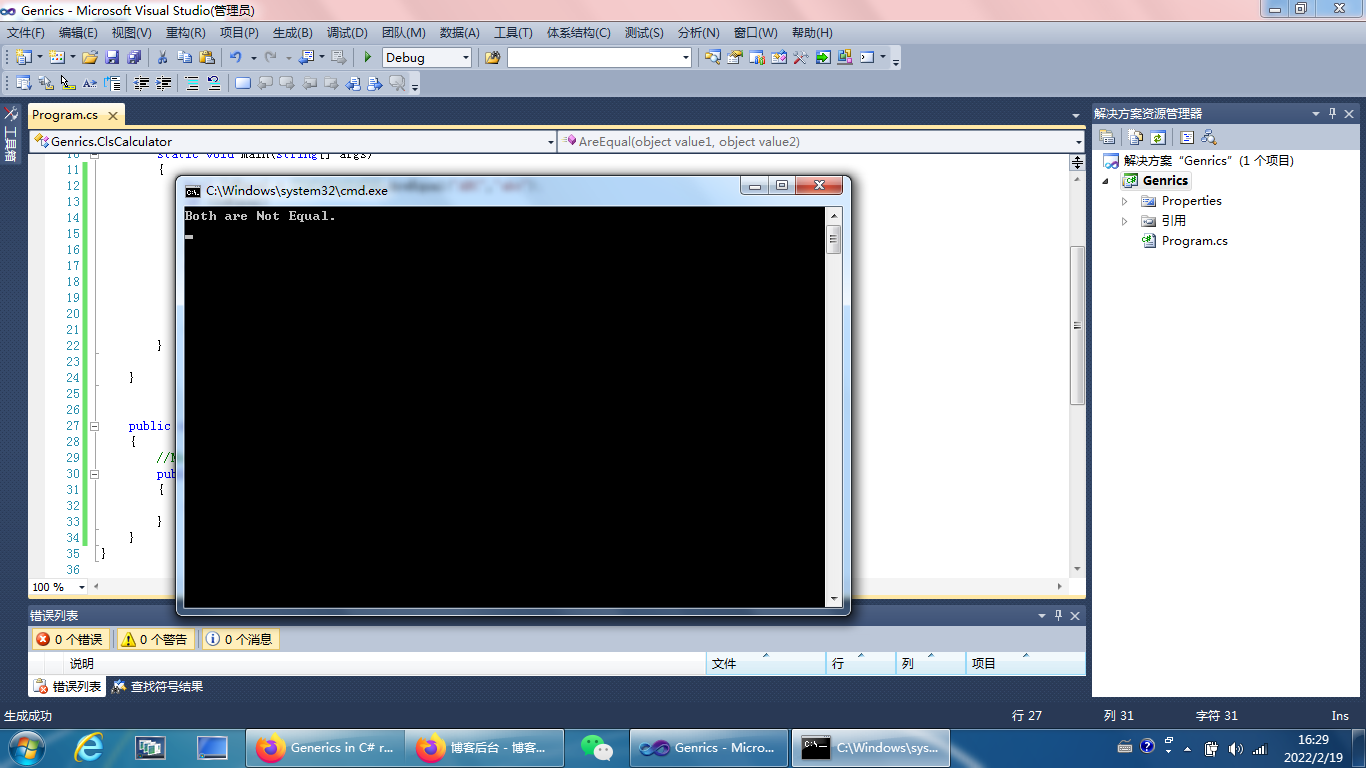Open the 调试(D) debug menu
This screenshot has height=768, width=1366.
pyautogui.click(x=347, y=32)
